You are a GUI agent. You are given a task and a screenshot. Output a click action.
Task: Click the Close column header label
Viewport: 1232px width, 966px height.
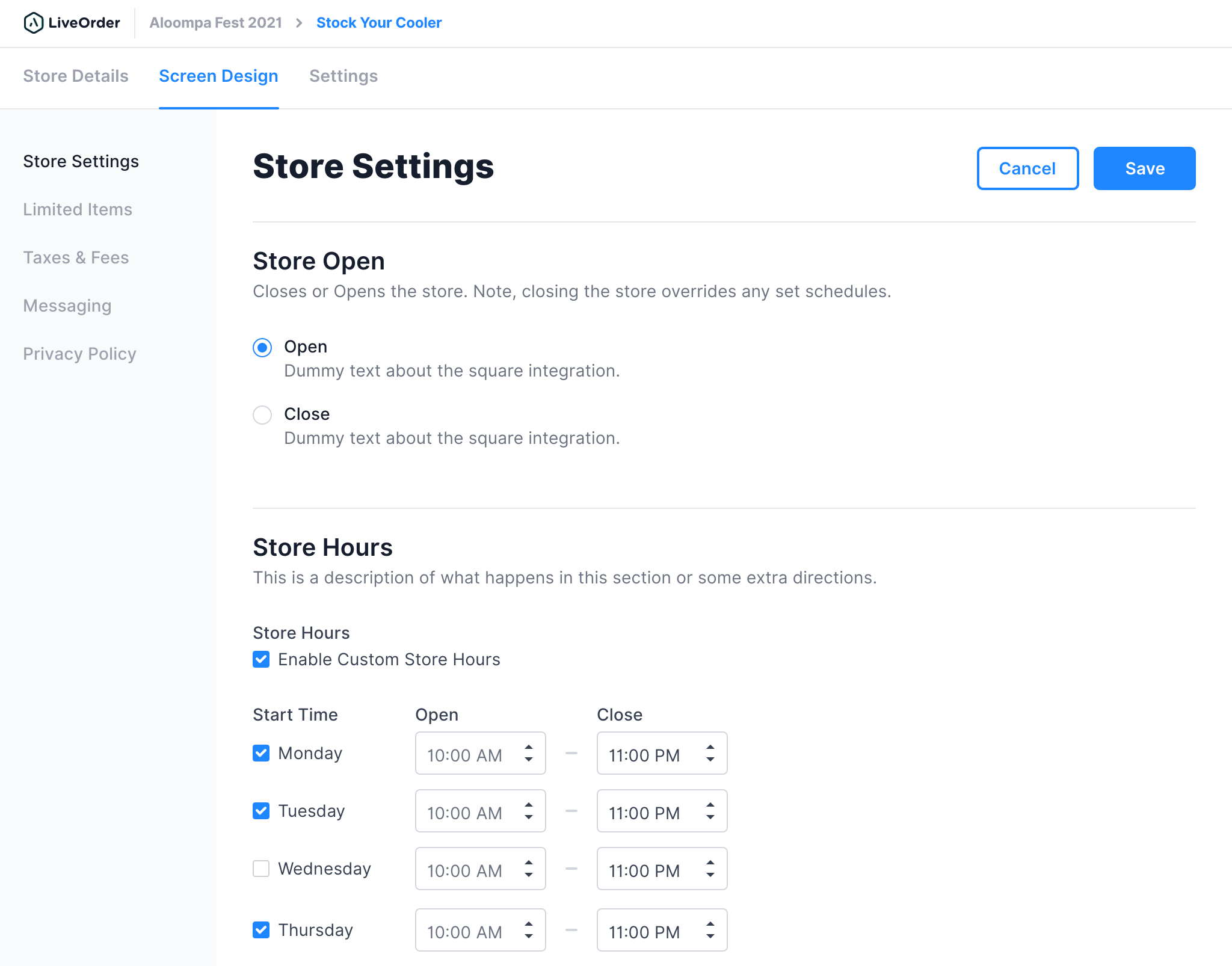tap(620, 715)
